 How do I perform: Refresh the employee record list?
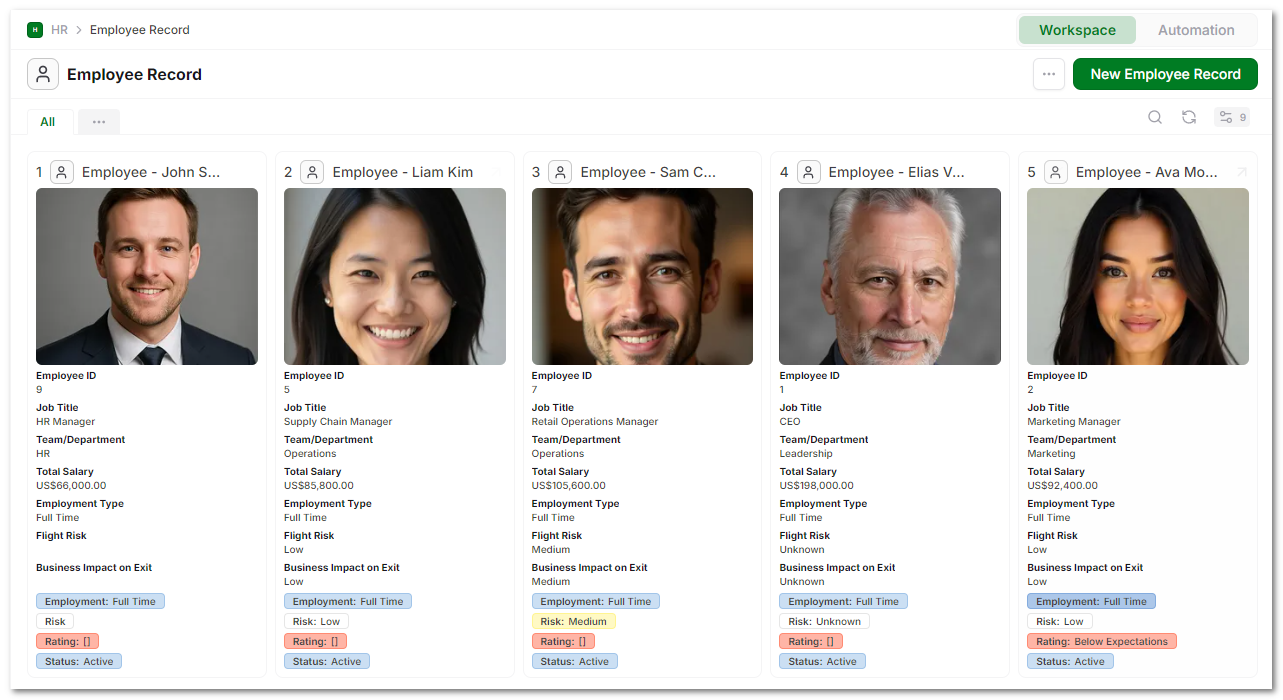(x=1189, y=117)
